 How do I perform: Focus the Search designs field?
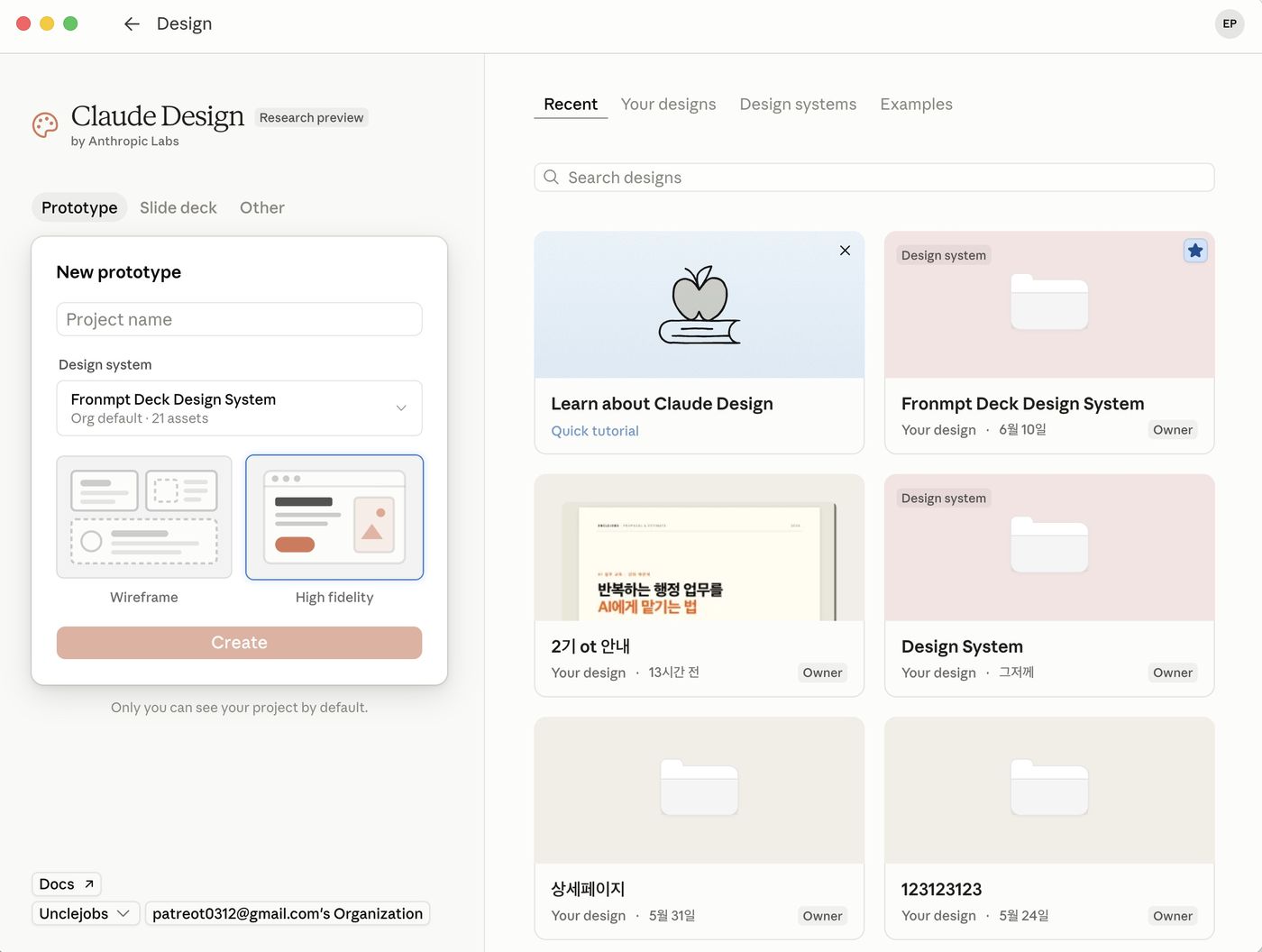click(x=874, y=178)
